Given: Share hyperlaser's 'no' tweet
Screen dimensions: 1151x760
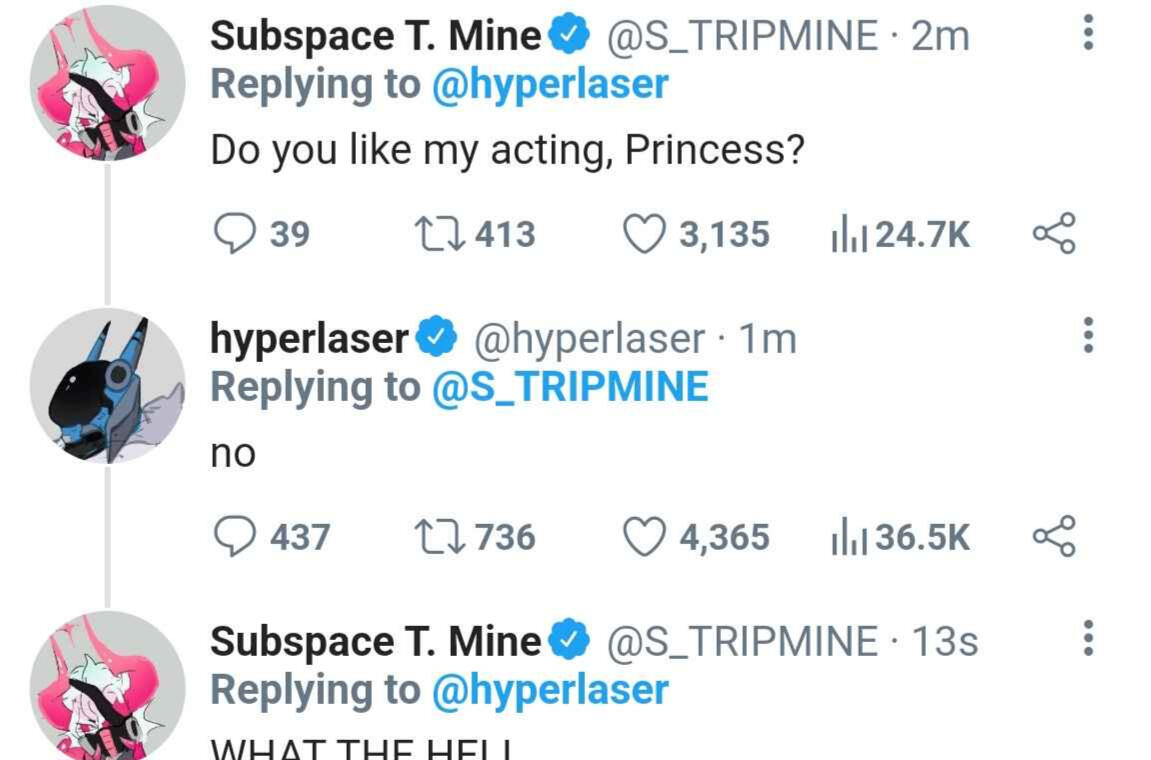Looking at the screenshot, I should tap(1053, 536).
